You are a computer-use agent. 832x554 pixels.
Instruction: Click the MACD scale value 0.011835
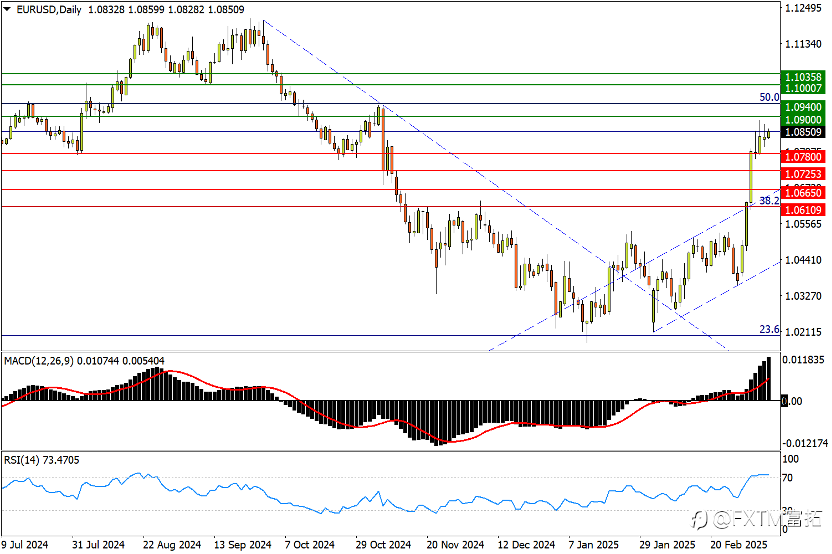(805, 360)
